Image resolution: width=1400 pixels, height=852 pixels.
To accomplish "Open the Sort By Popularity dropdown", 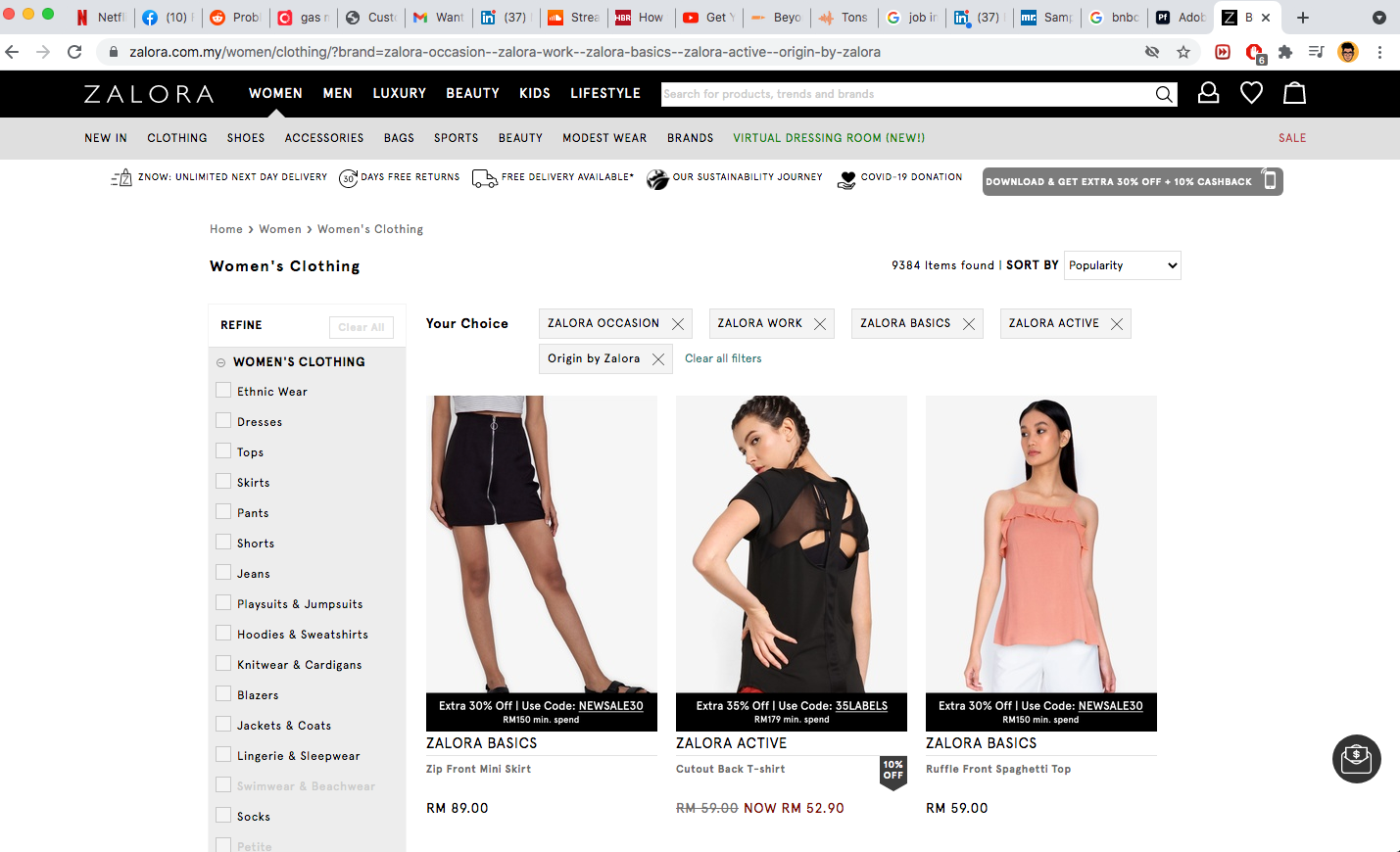I will pyautogui.click(x=1123, y=265).
